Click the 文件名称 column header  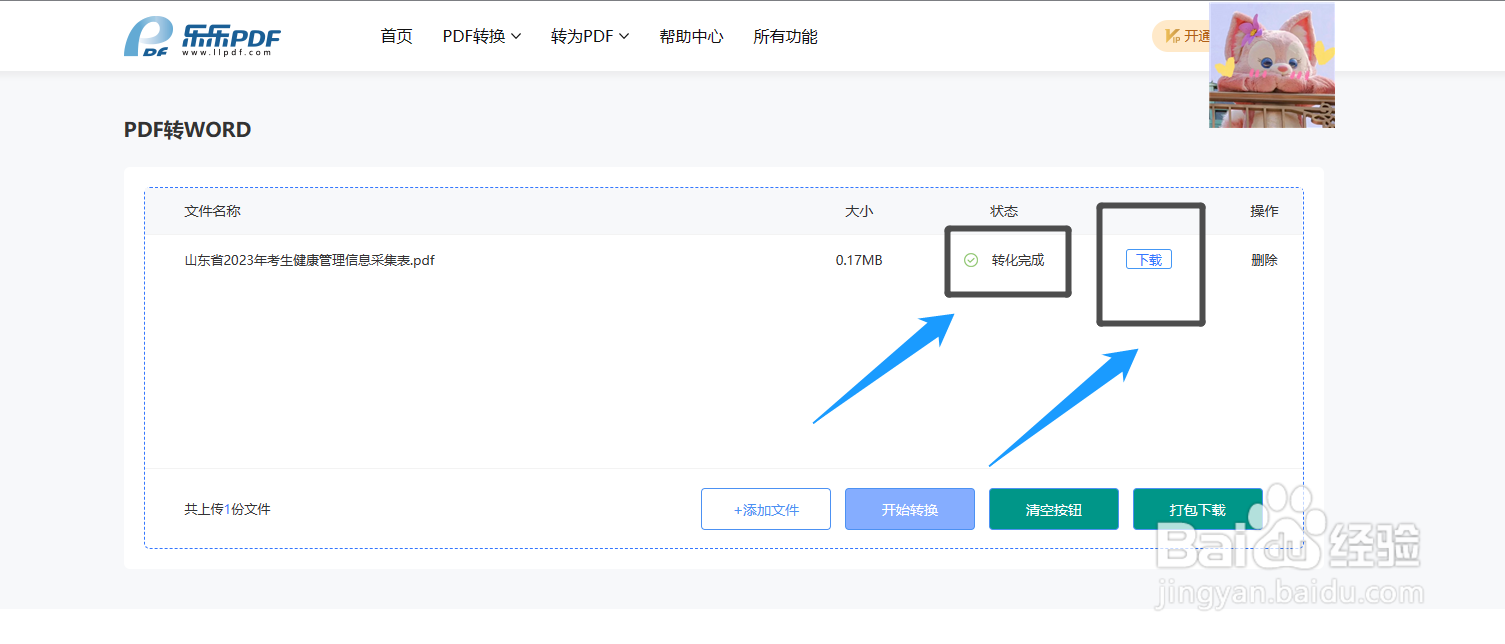[212, 211]
